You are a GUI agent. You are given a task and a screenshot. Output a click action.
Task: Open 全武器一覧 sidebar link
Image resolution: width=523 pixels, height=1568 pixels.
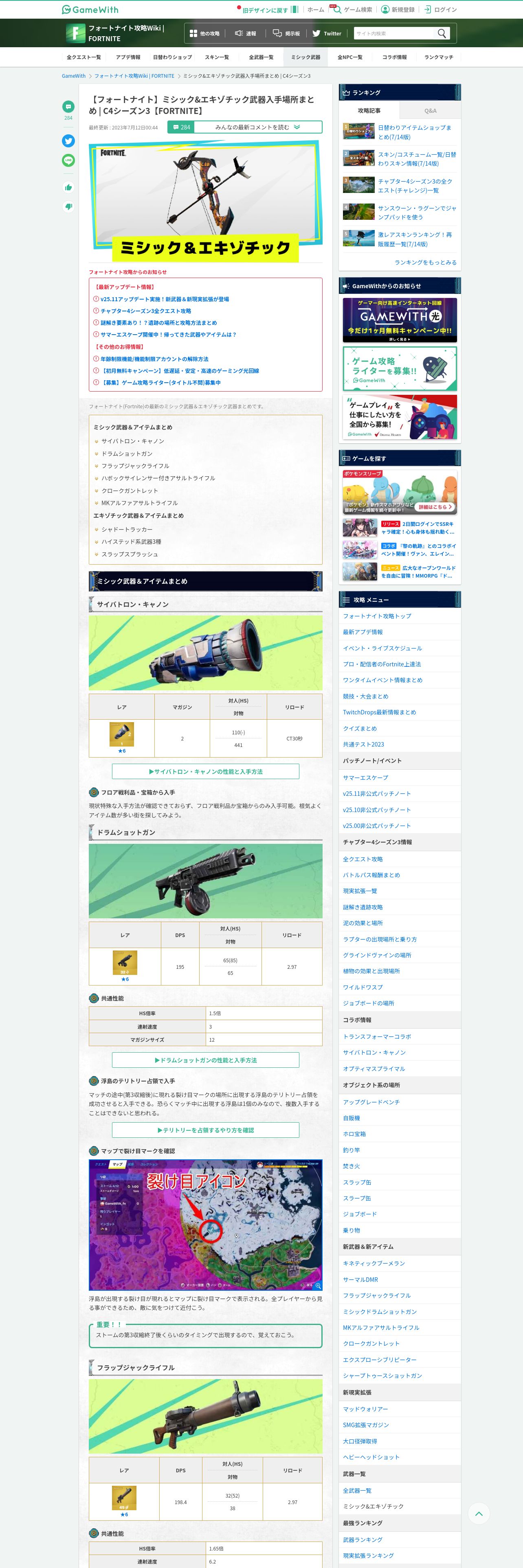click(357, 1490)
